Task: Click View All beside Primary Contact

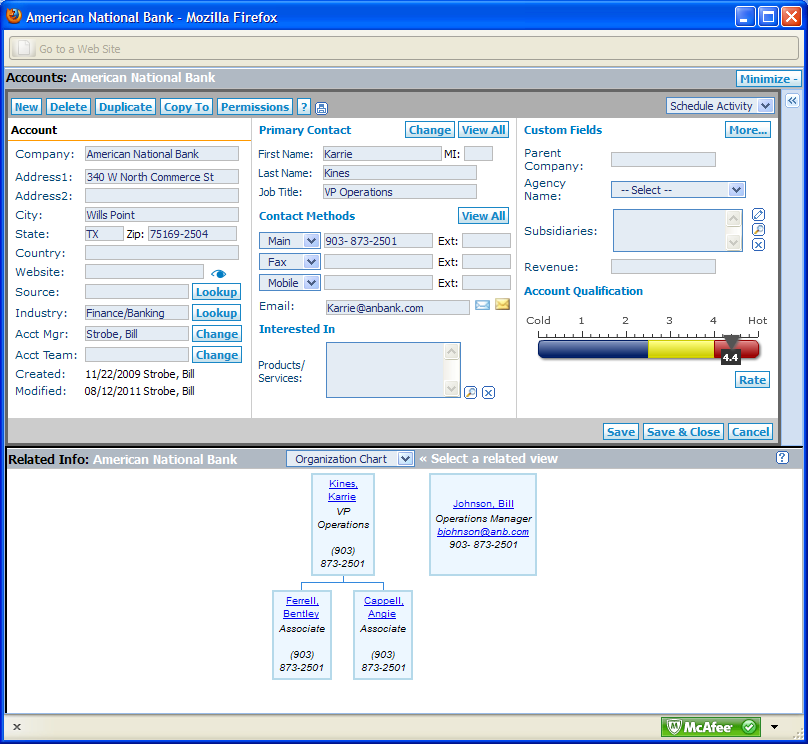Action: 483,130
